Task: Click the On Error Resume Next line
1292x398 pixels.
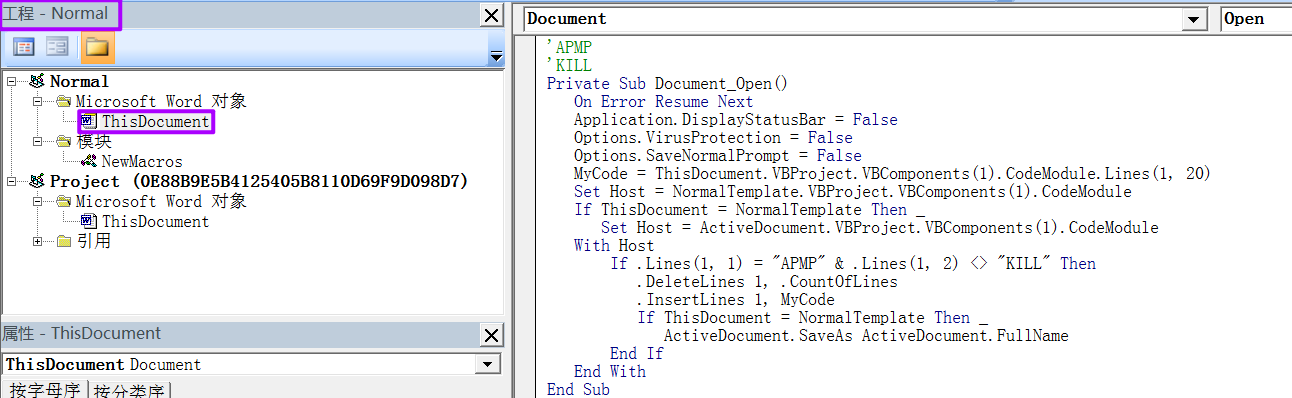Action: click(x=663, y=102)
